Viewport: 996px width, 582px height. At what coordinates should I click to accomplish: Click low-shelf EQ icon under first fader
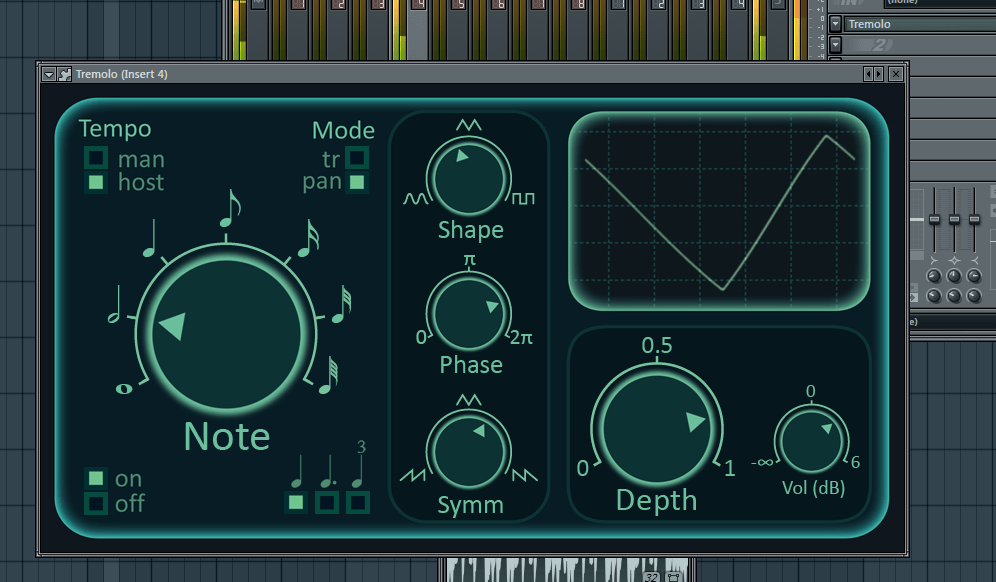[934, 261]
